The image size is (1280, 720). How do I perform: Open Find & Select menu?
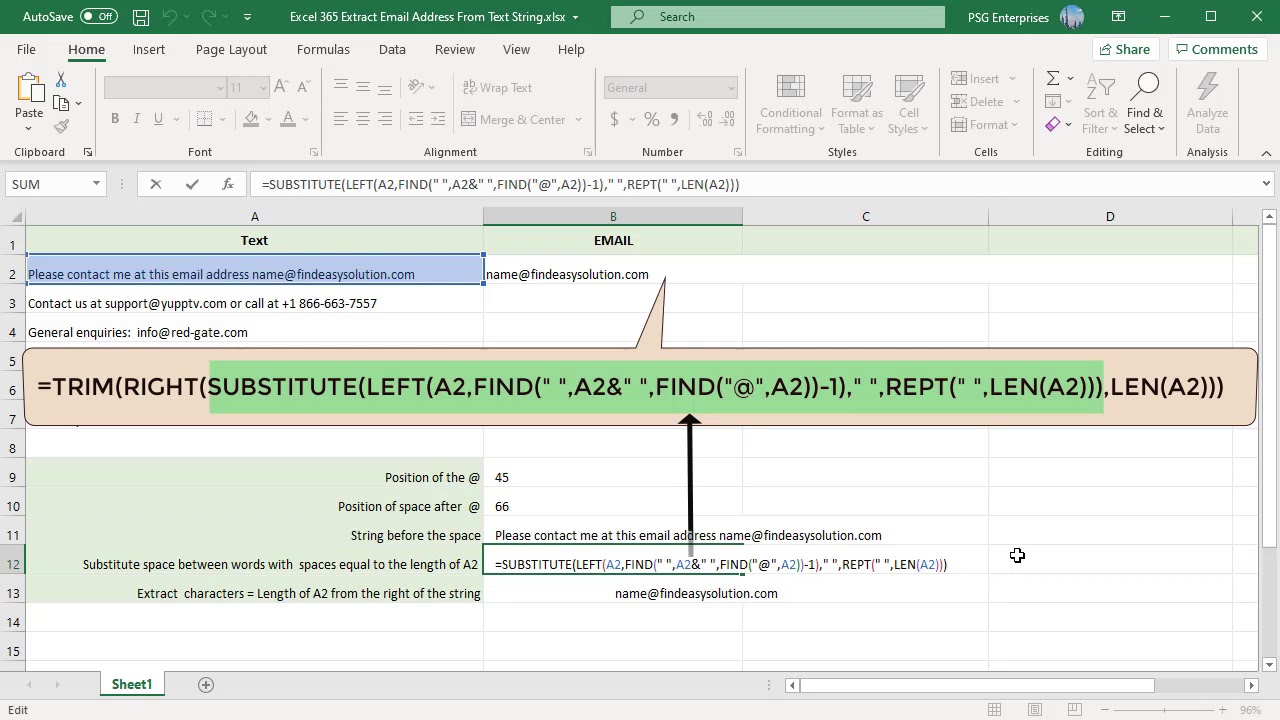pos(1145,104)
